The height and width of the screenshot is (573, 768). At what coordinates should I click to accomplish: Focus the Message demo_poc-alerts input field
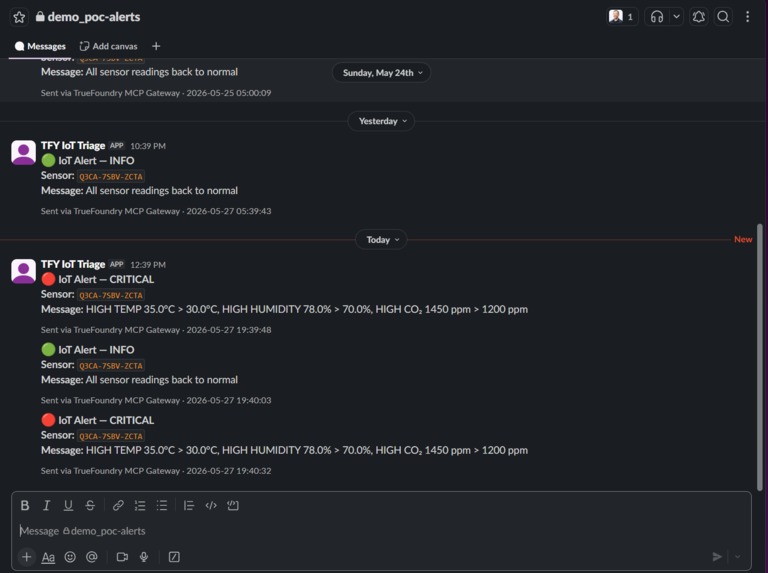tap(381, 531)
